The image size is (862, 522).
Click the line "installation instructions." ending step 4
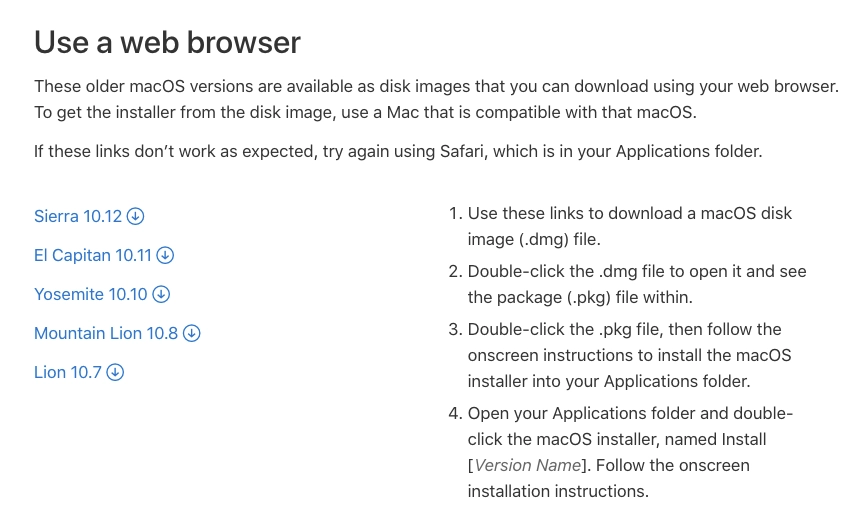[558, 491]
